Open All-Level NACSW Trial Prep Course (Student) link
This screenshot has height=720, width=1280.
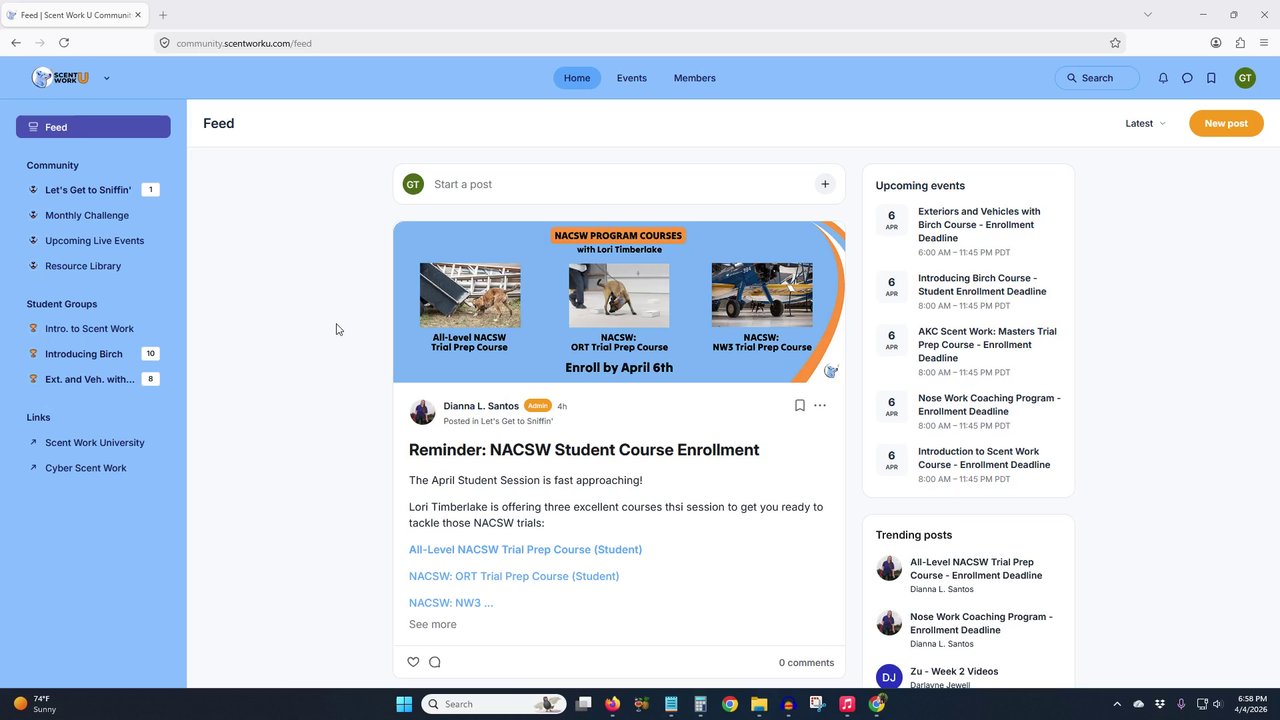click(525, 550)
